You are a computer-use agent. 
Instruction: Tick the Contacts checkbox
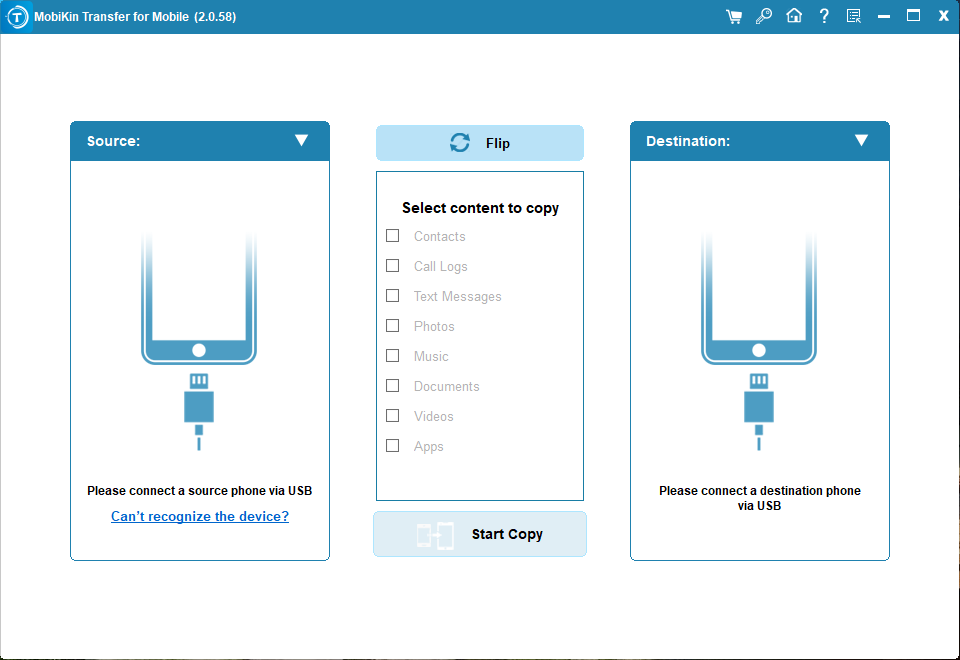coord(393,236)
